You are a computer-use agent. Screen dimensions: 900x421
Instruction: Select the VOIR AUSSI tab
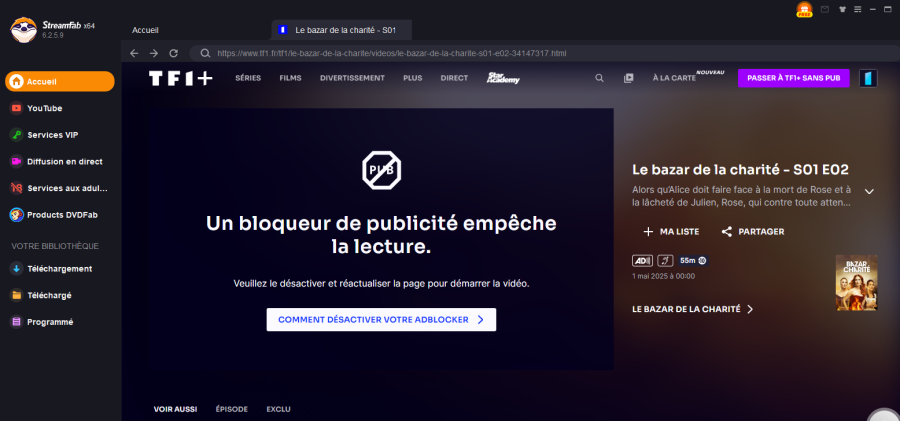pos(175,410)
